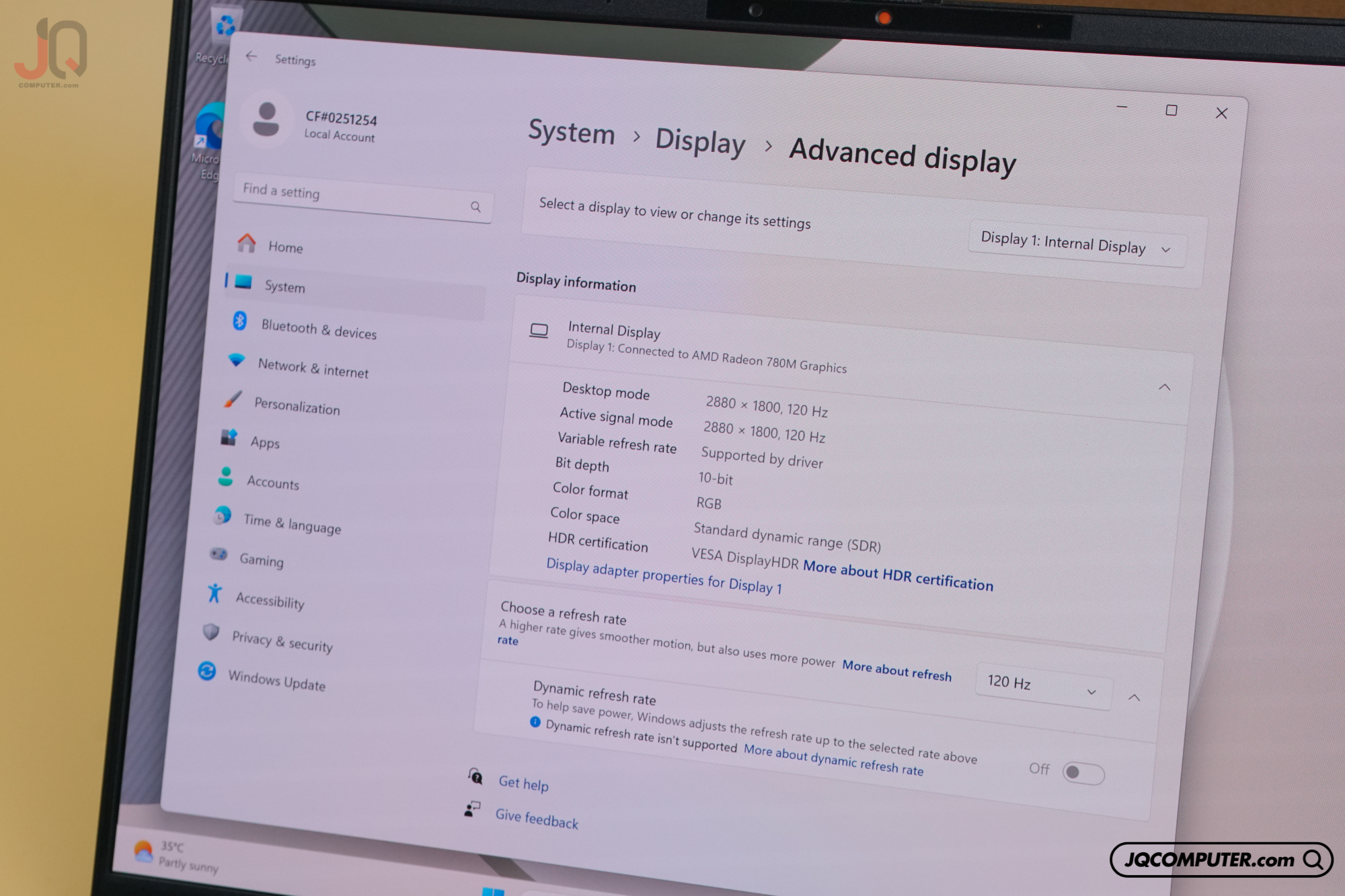Open the 120 Hz refresh rate dropdown
This screenshot has width=1345, height=896.
[x=1044, y=686]
